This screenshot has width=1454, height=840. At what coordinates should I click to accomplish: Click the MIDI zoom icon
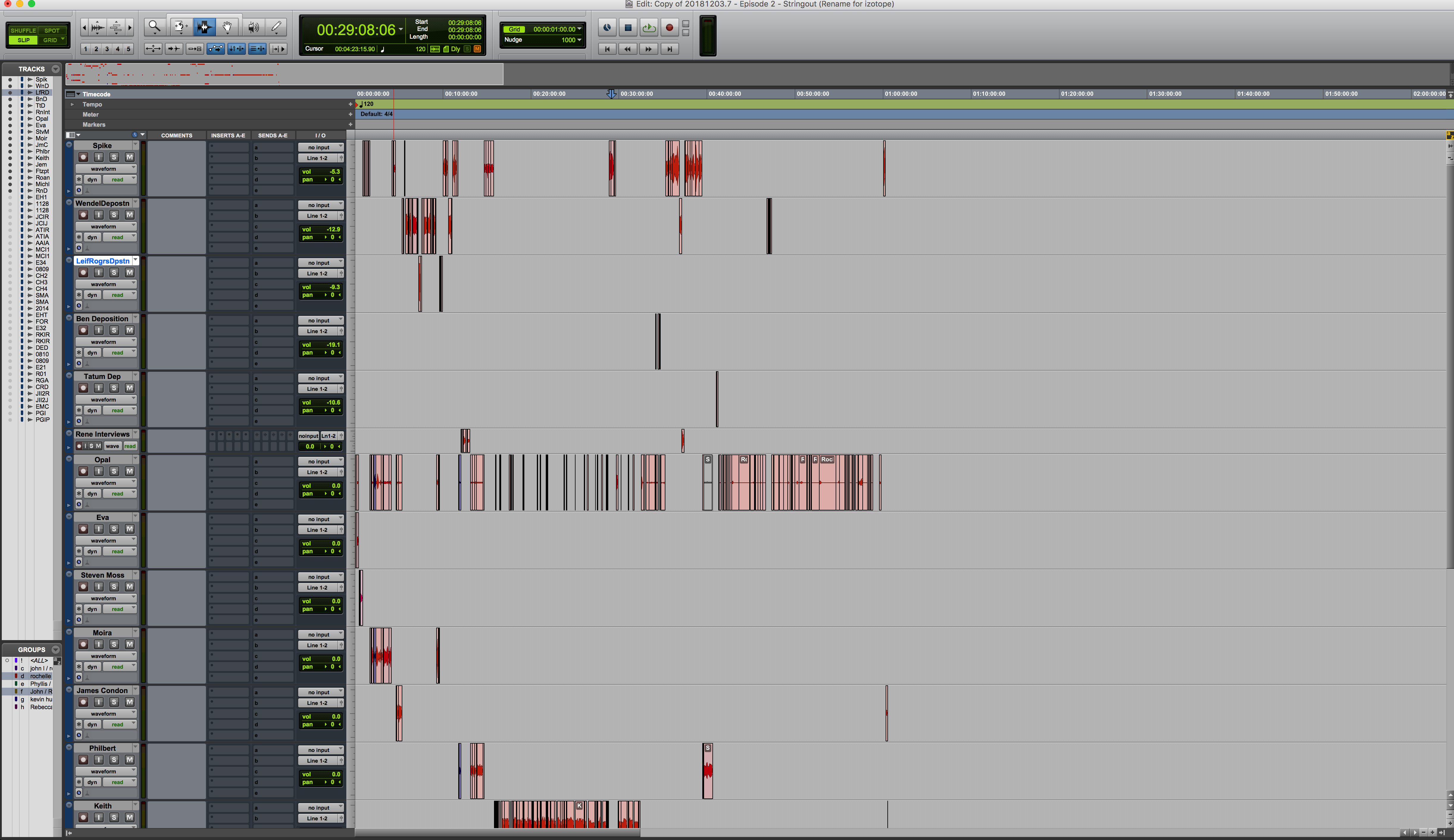click(x=115, y=27)
